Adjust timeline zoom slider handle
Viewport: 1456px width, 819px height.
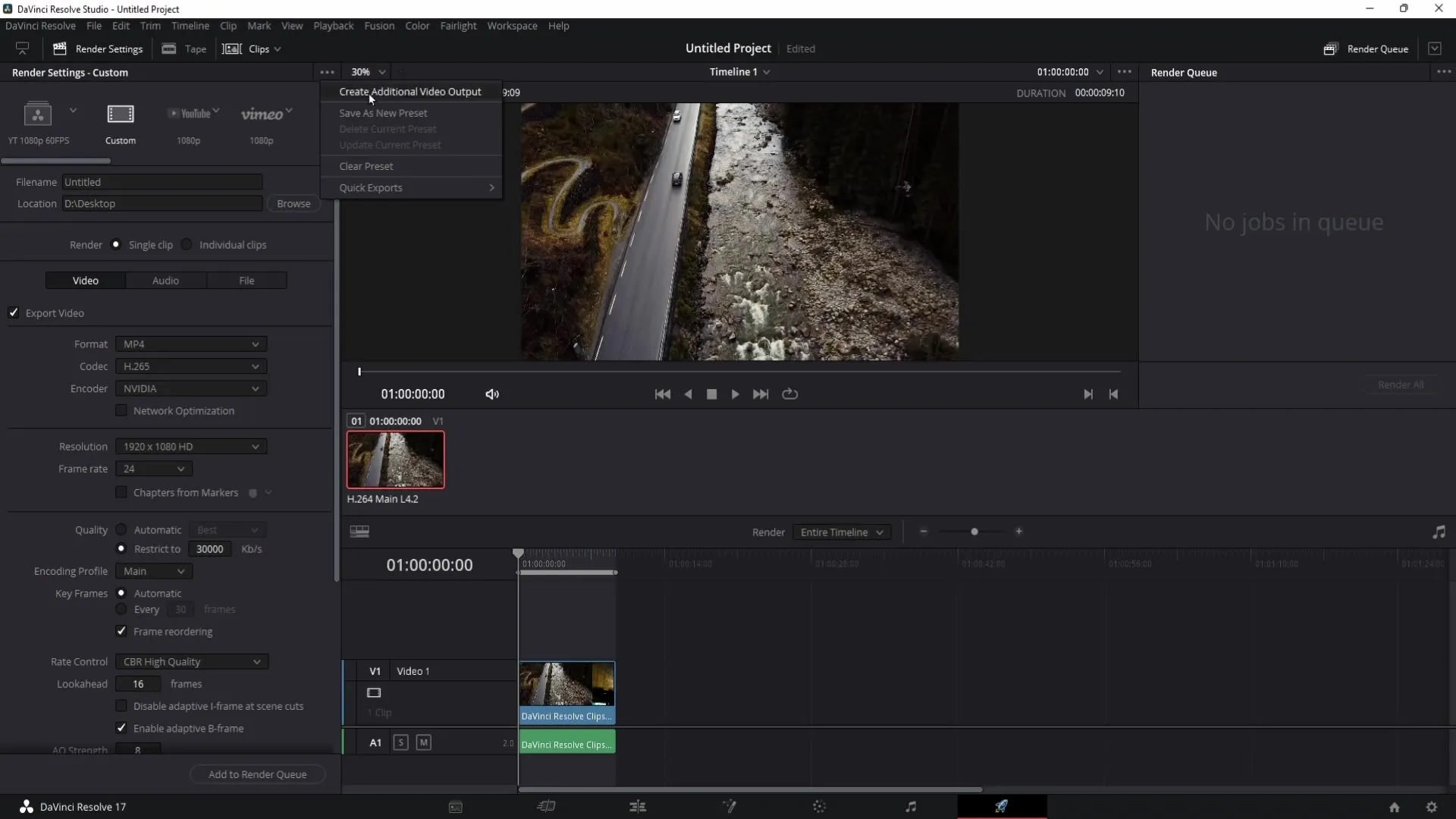tap(974, 532)
